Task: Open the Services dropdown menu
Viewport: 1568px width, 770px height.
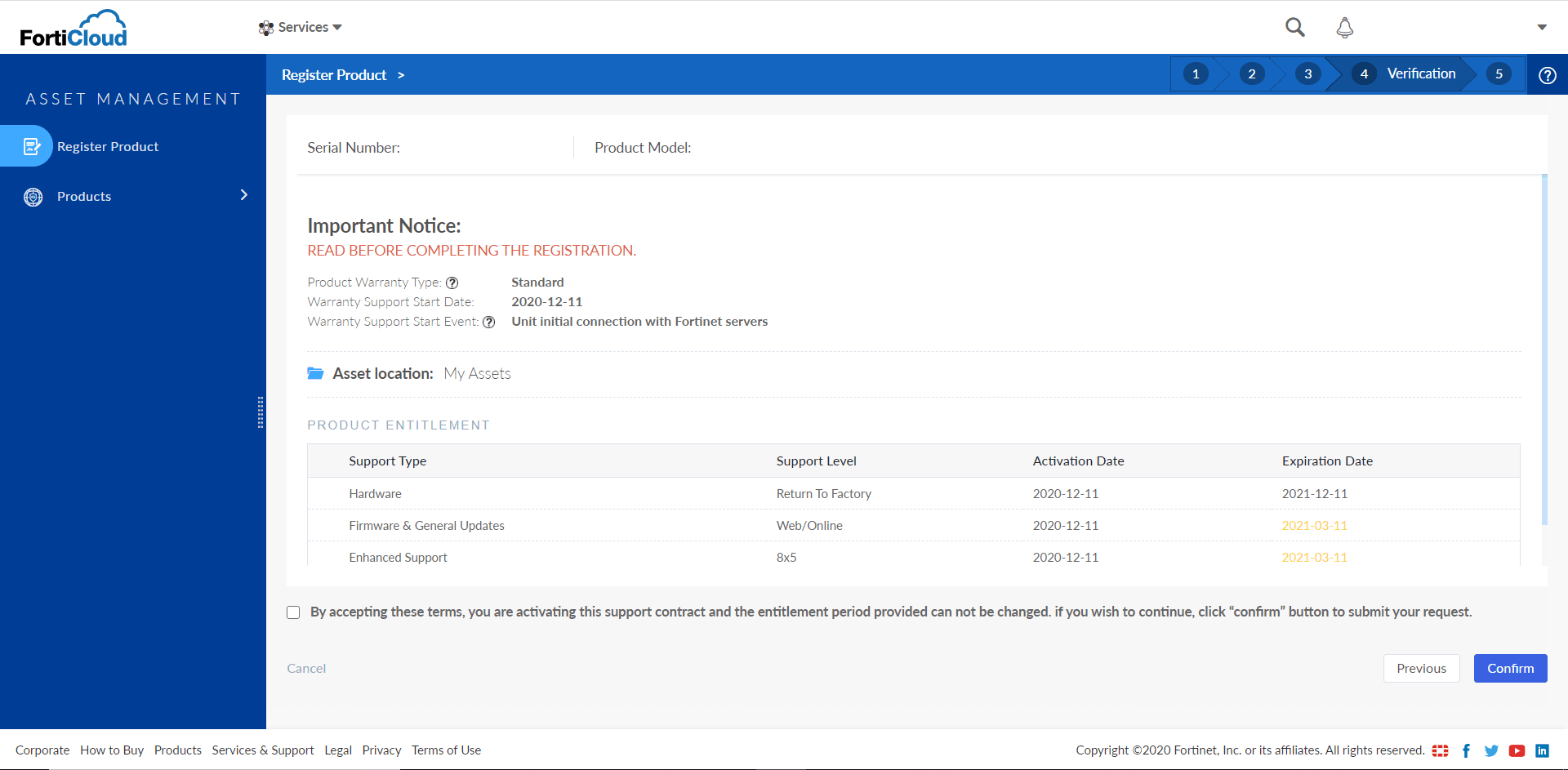Action: (301, 28)
